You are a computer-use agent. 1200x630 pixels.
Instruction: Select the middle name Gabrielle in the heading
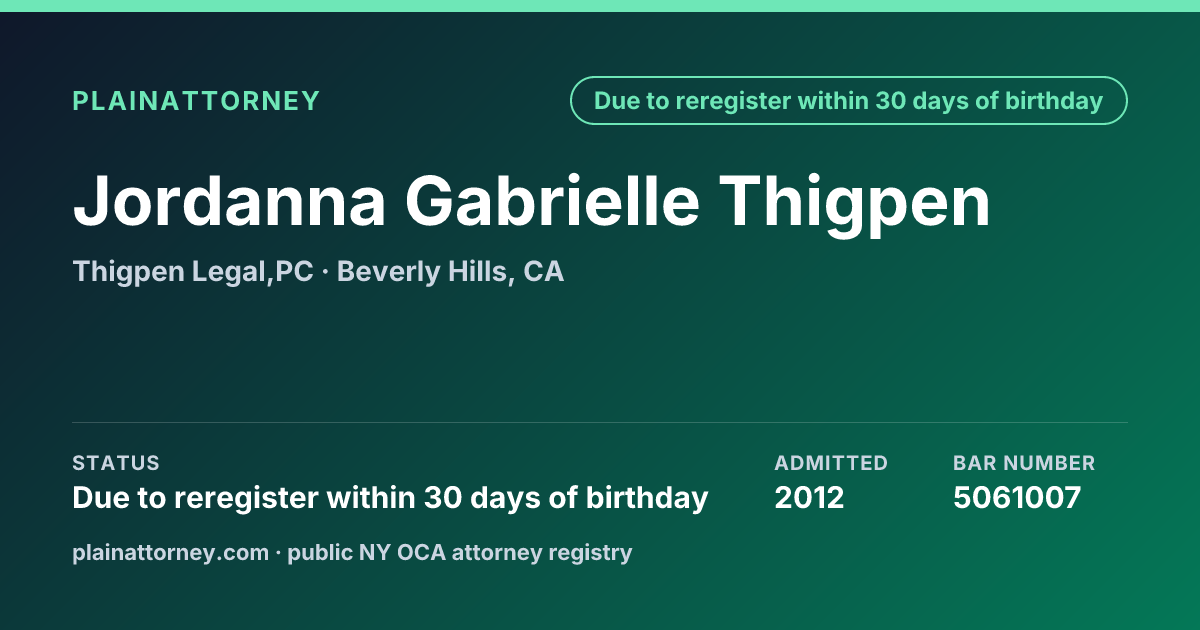tap(553, 202)
